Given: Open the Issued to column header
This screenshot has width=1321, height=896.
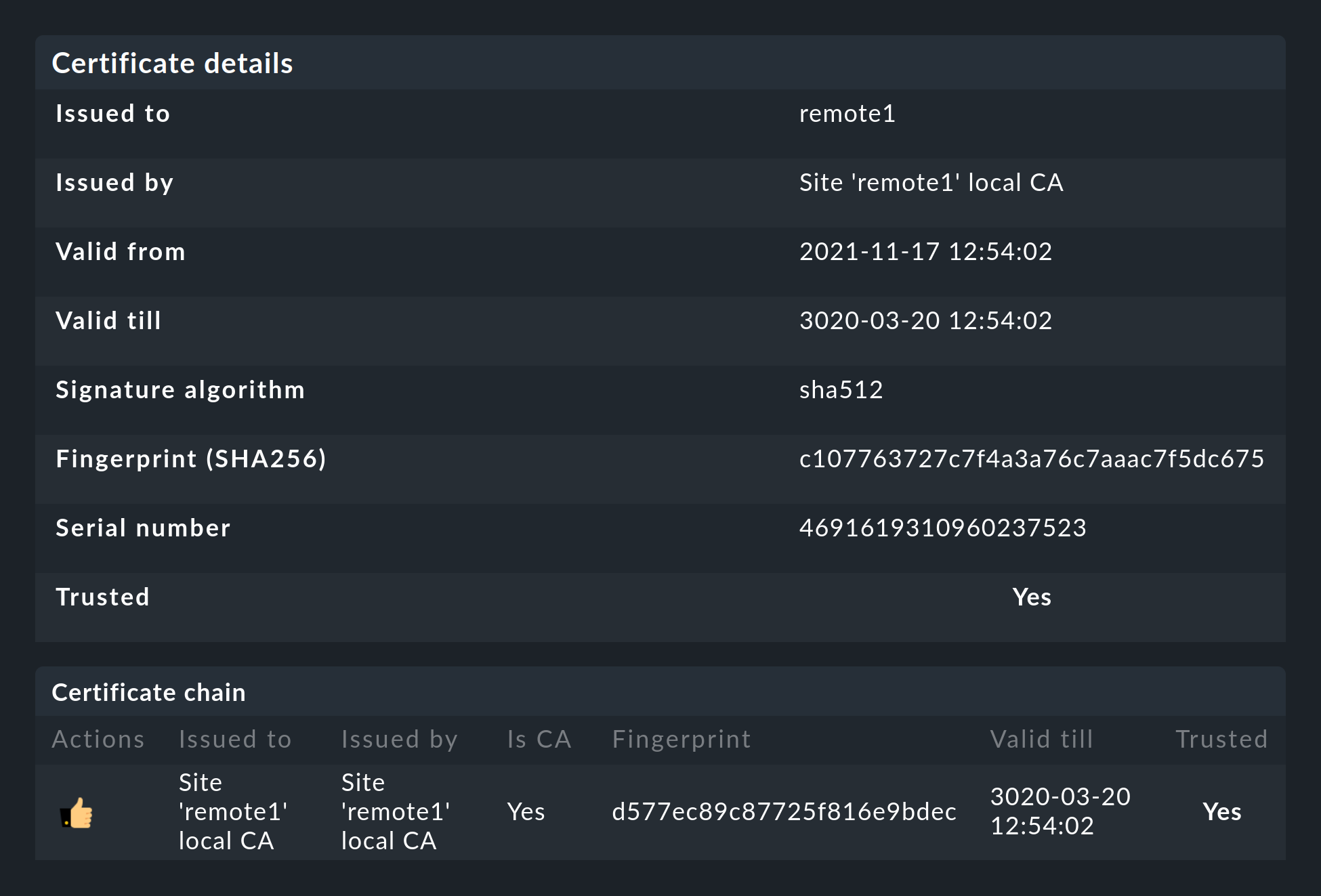Looking at the screenshot, I should [234, 739].
